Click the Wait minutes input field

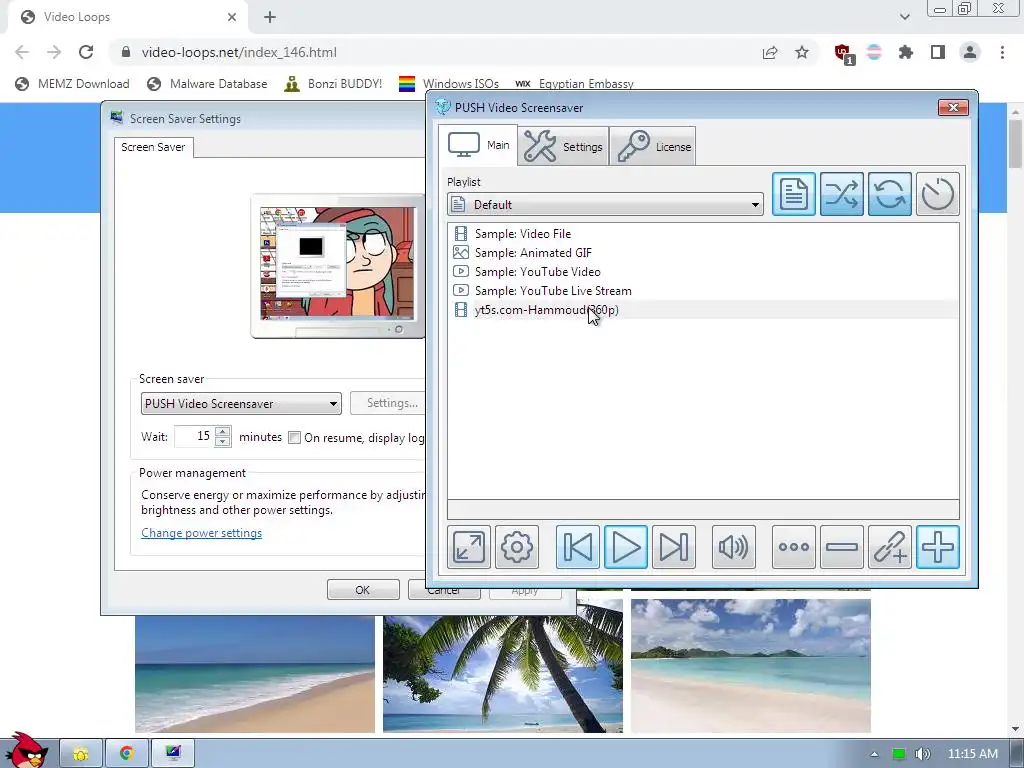[195, 436]
